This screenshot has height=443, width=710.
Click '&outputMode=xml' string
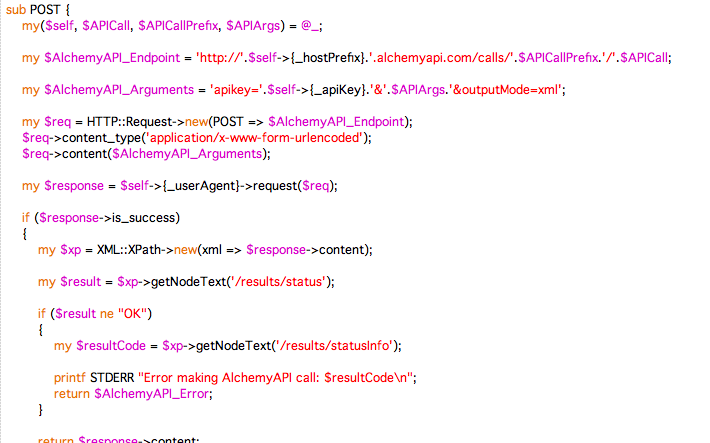click(505, 90)
